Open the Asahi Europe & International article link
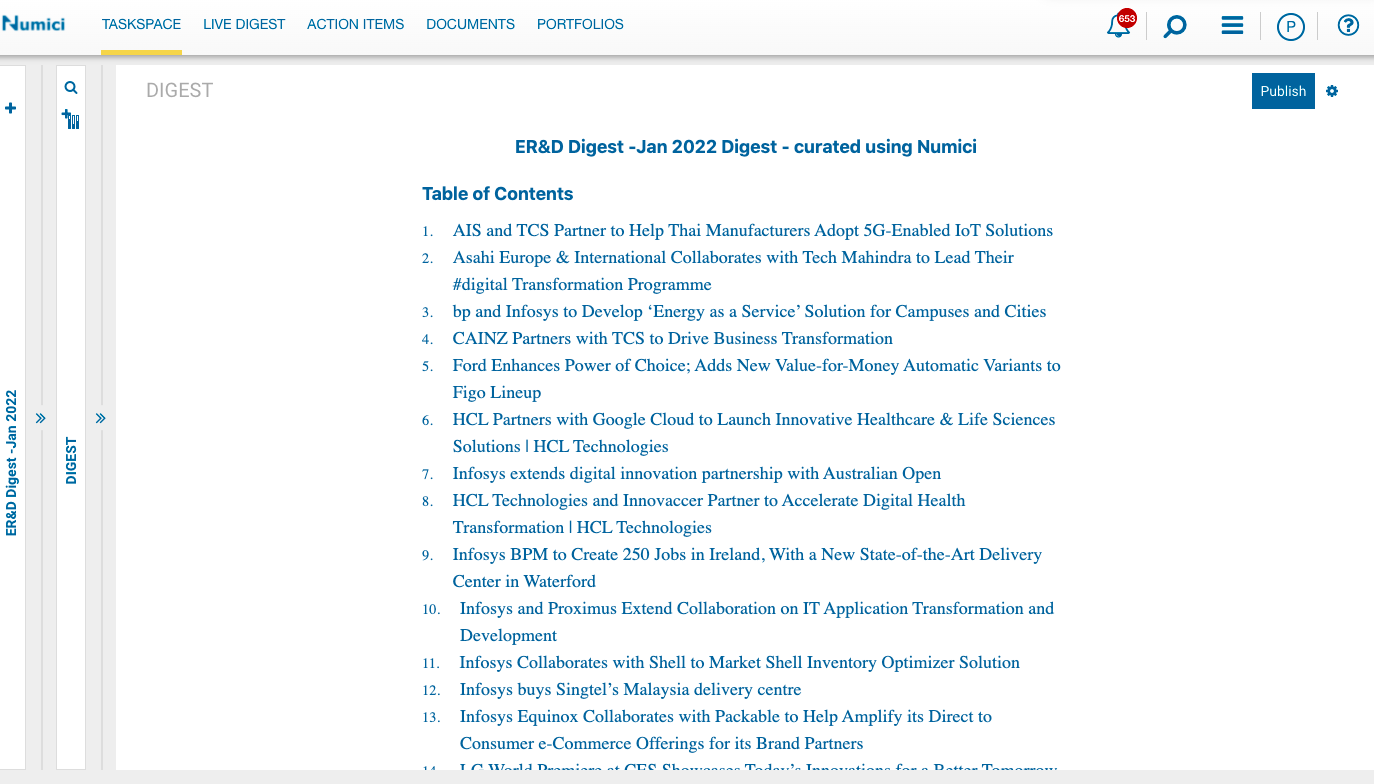Image resolution: width=1374 pixels, height=784 pixels. point(733,271)
